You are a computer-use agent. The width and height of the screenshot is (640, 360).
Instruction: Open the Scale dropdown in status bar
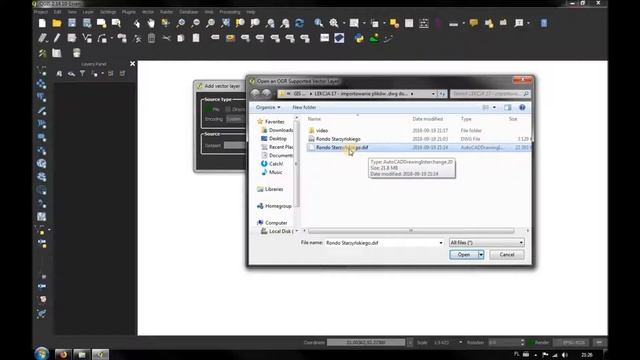pos(460,342)
